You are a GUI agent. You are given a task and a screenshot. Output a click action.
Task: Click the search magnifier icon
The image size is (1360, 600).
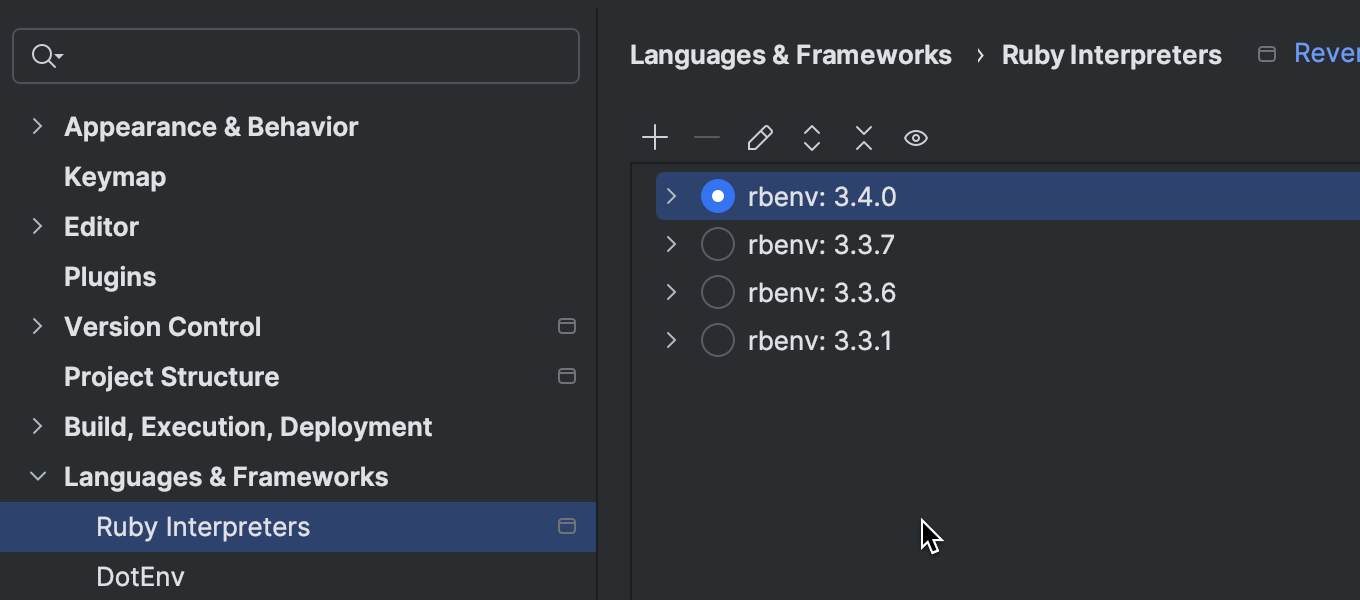click(45, 56)
